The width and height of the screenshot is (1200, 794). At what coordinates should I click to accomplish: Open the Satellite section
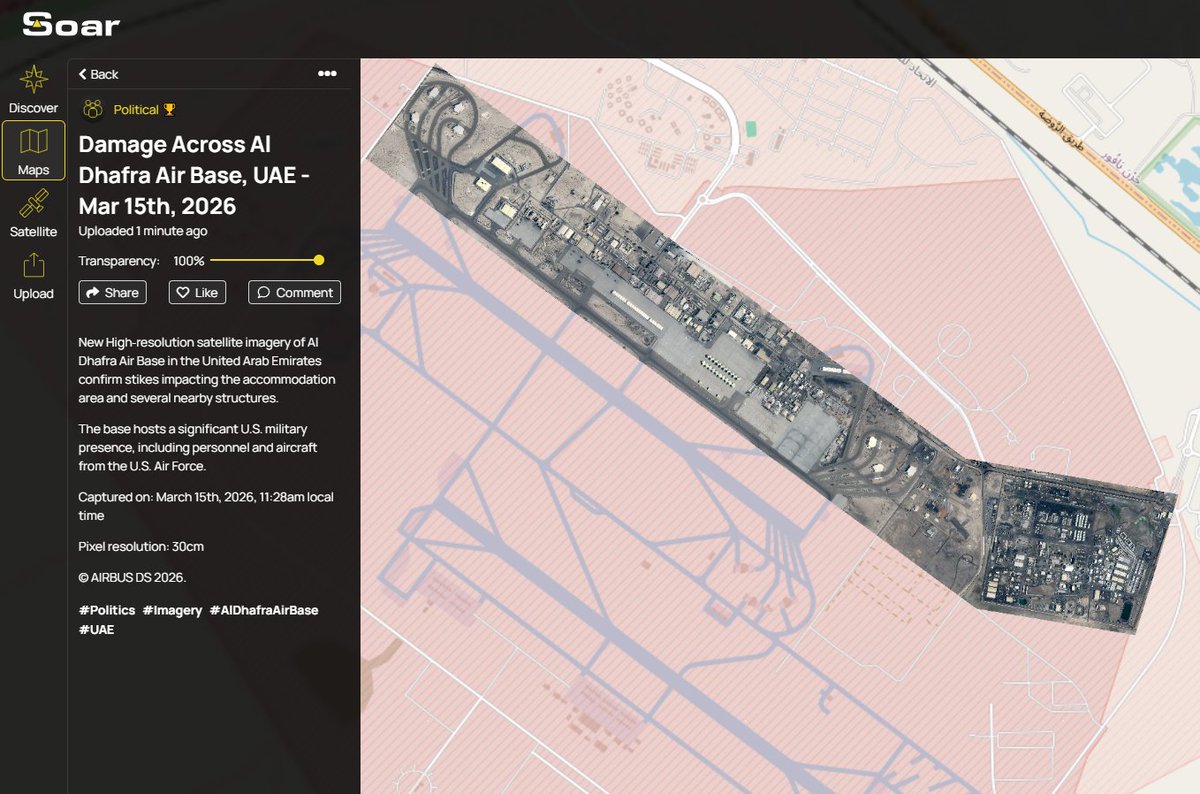[34, 213]
